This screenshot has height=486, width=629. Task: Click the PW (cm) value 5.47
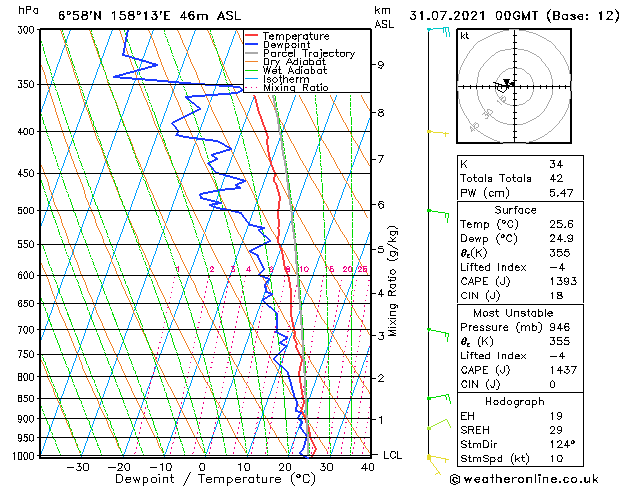pos(561,193)
